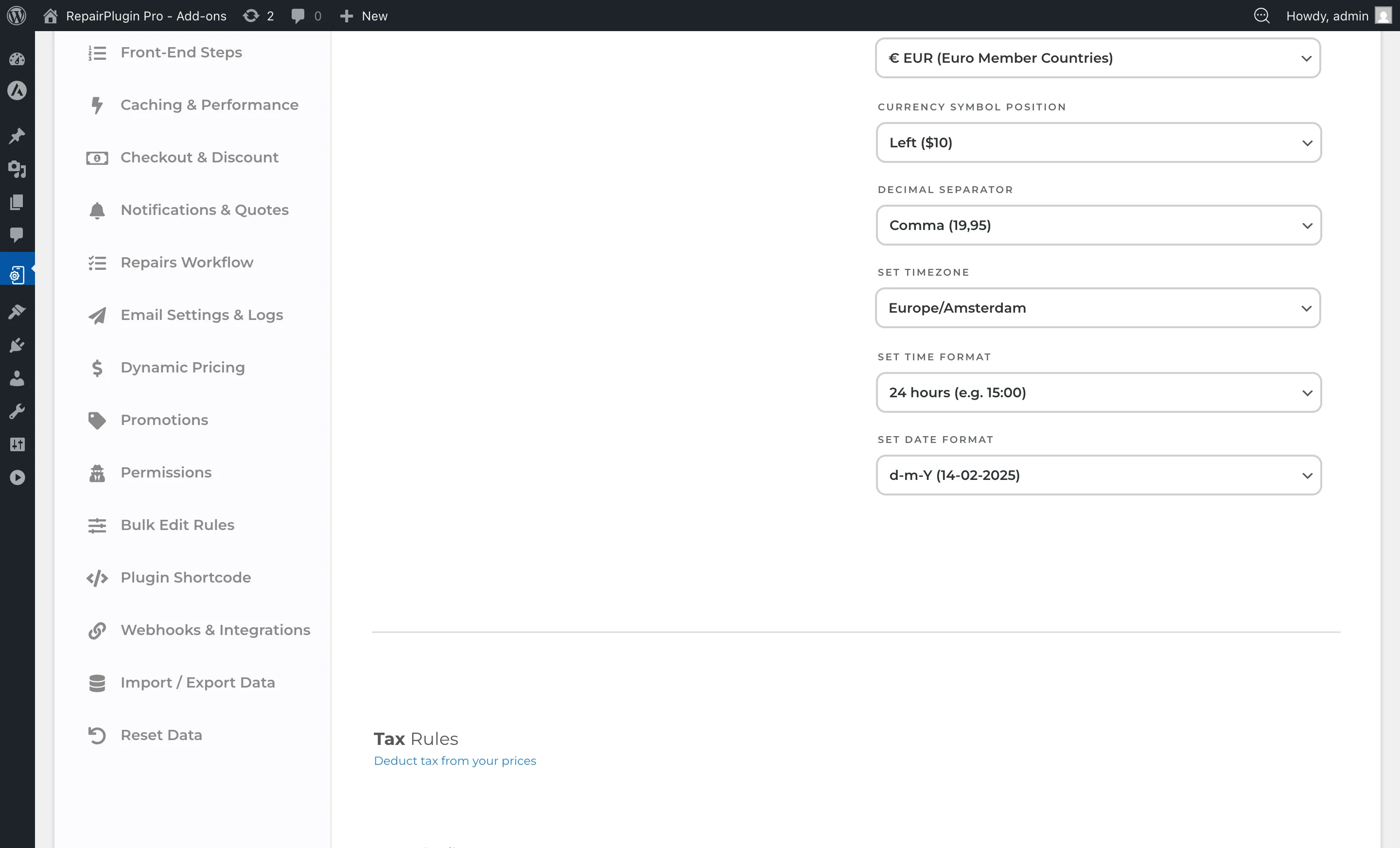The height and width of the screenshot is (848, 1400).
Task: Click the home icon beside site name
Action: (51, 16)
